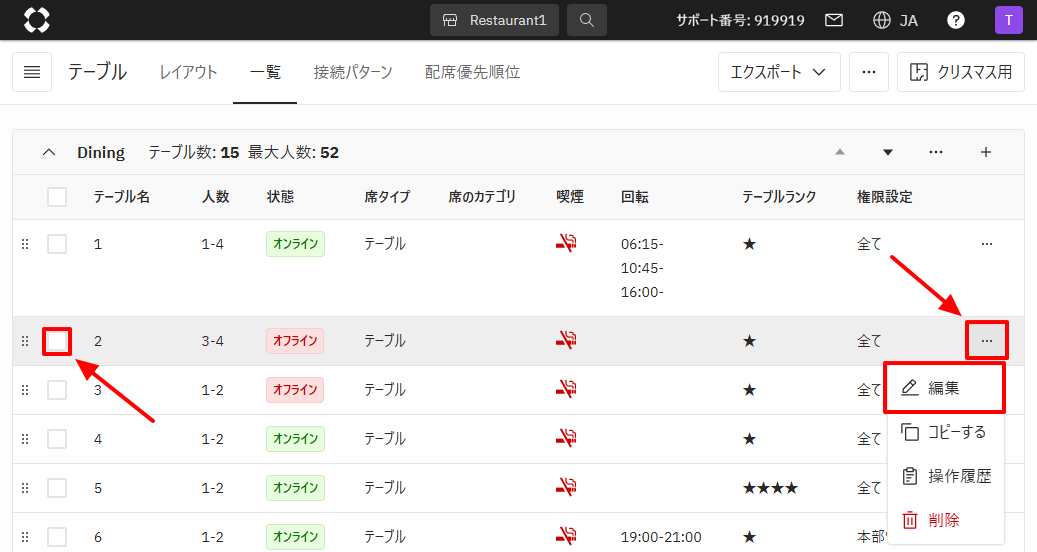
Task: Choose コピーする from the context menu
Action: [945, 432]
